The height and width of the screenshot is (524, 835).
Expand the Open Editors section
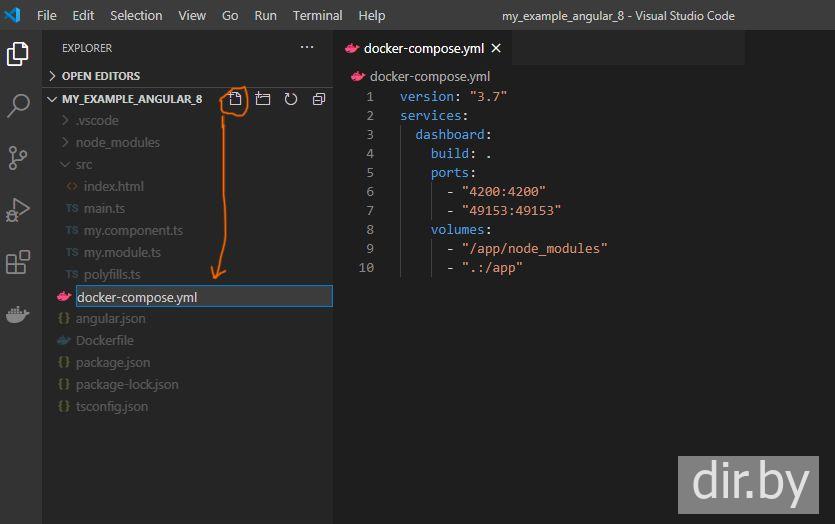pyautogui.click(x=100, y=76)
